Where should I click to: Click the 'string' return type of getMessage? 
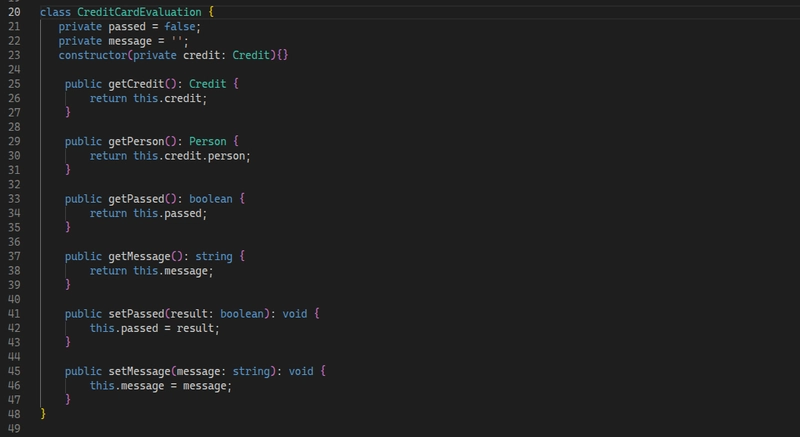pyautogui.click(x=214, y=256)
